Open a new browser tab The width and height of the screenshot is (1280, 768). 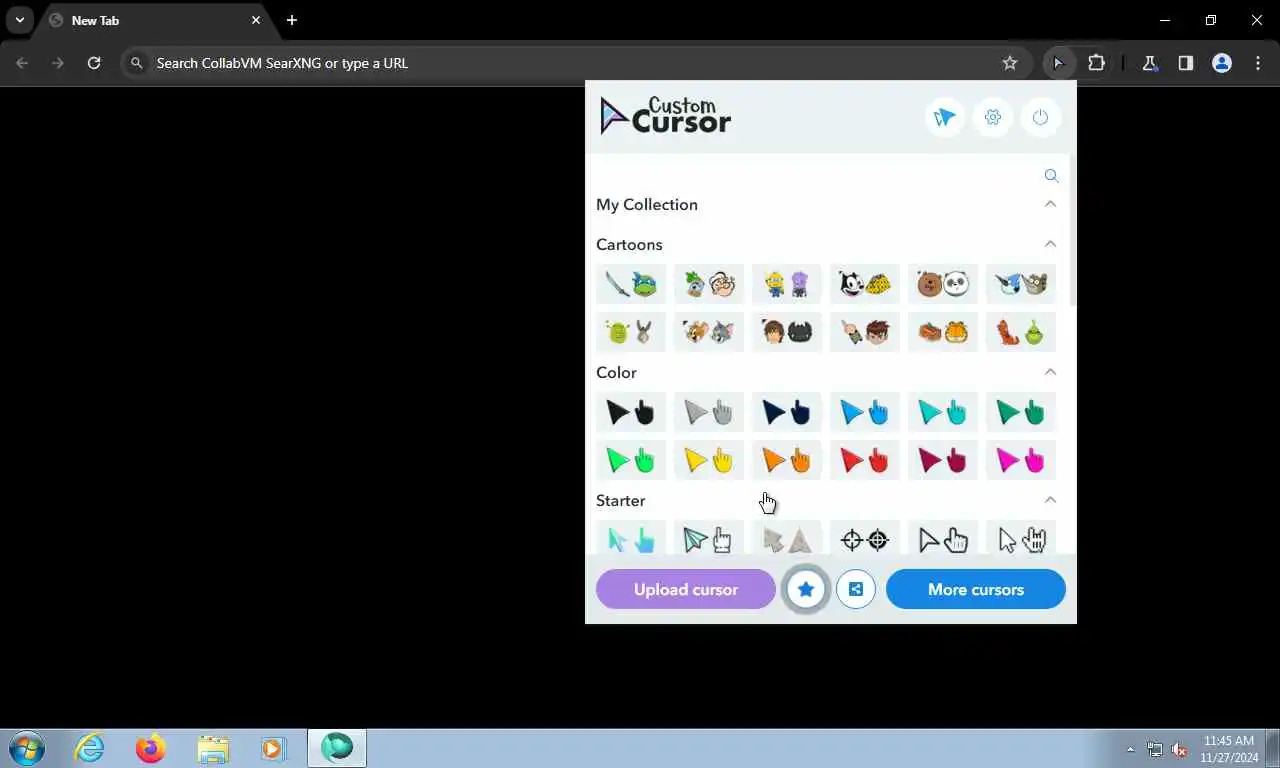point(292,20)
